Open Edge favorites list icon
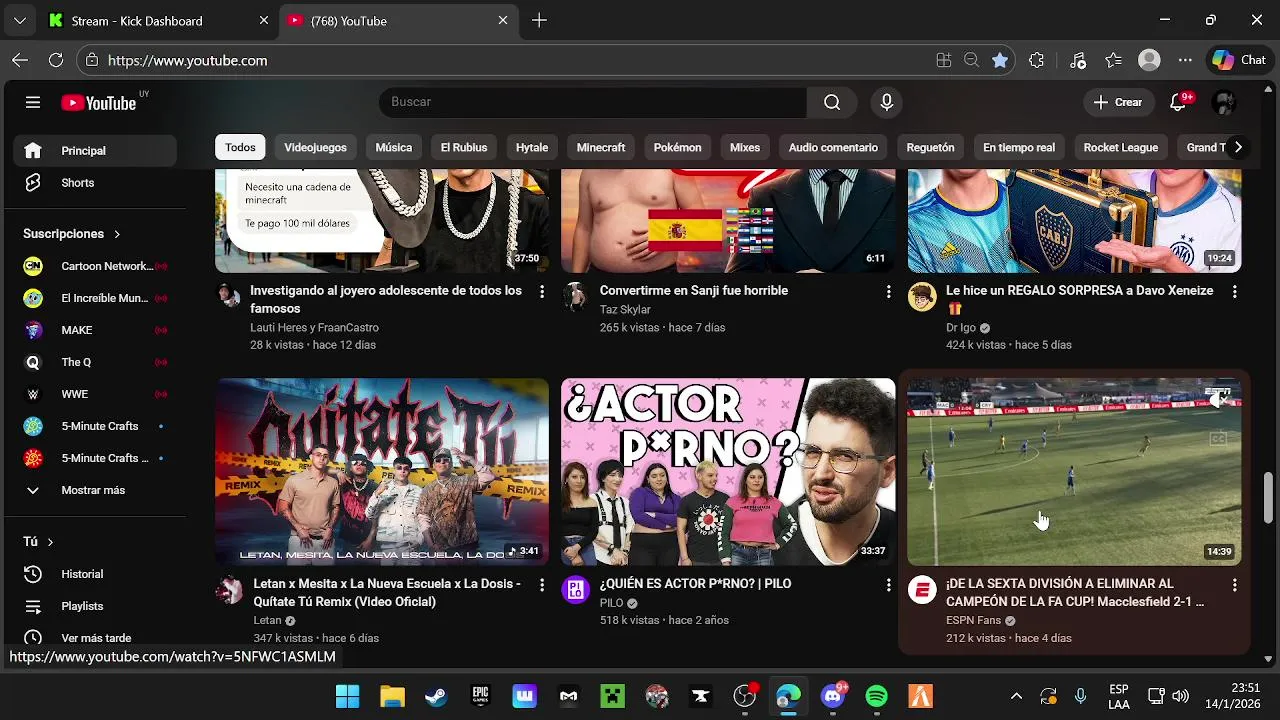The height and width of the screenshot is (720, 1280). pos(1114,60)
